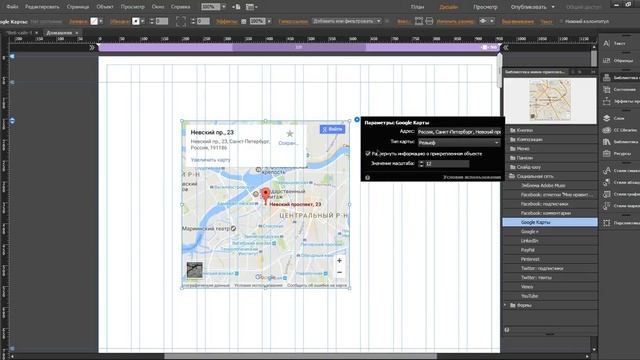Click the blue sign-in button on the map
640x360 pixels.
click(x=332, y=129)
